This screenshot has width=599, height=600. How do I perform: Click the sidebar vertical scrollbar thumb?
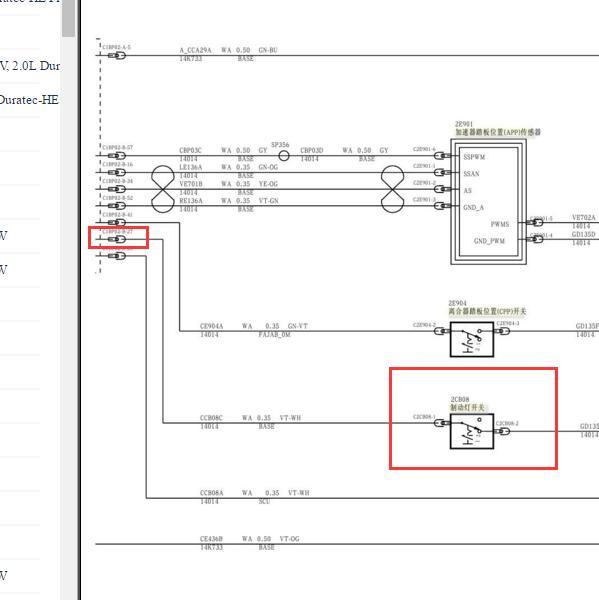point(69,18)
